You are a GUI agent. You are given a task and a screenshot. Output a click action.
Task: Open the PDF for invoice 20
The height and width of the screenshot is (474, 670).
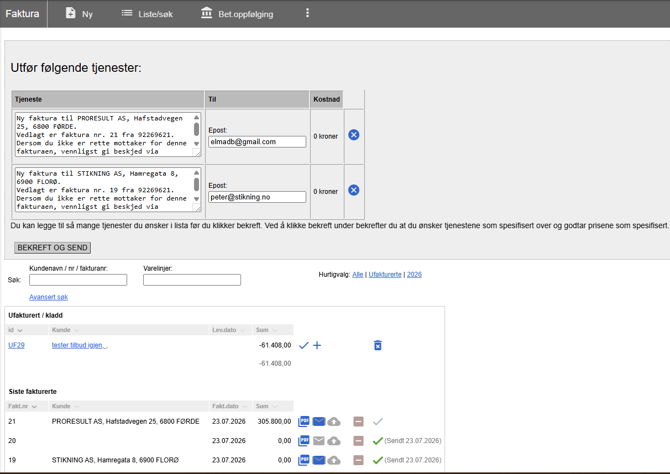click(x=304, y=441)
